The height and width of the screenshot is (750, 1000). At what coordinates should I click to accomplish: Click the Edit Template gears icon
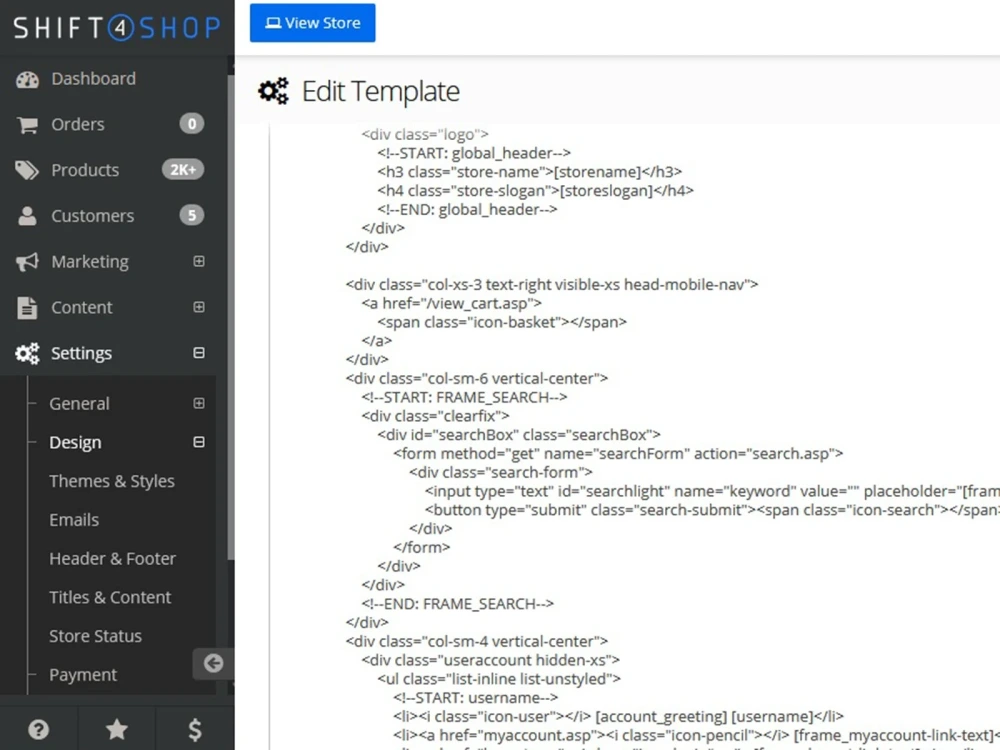click(x=273, y=91)
